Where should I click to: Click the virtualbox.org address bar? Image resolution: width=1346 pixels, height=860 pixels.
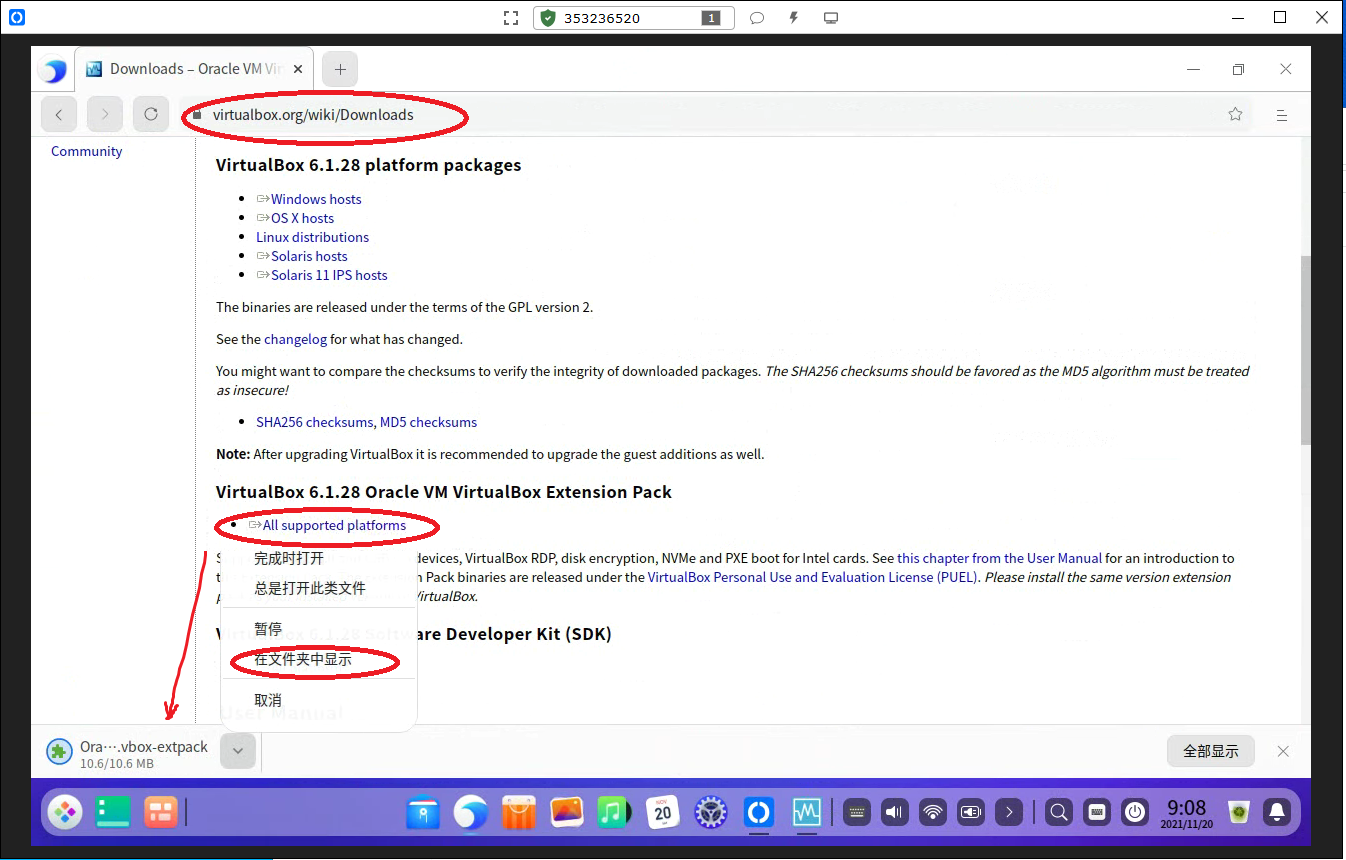pos(700,115)
